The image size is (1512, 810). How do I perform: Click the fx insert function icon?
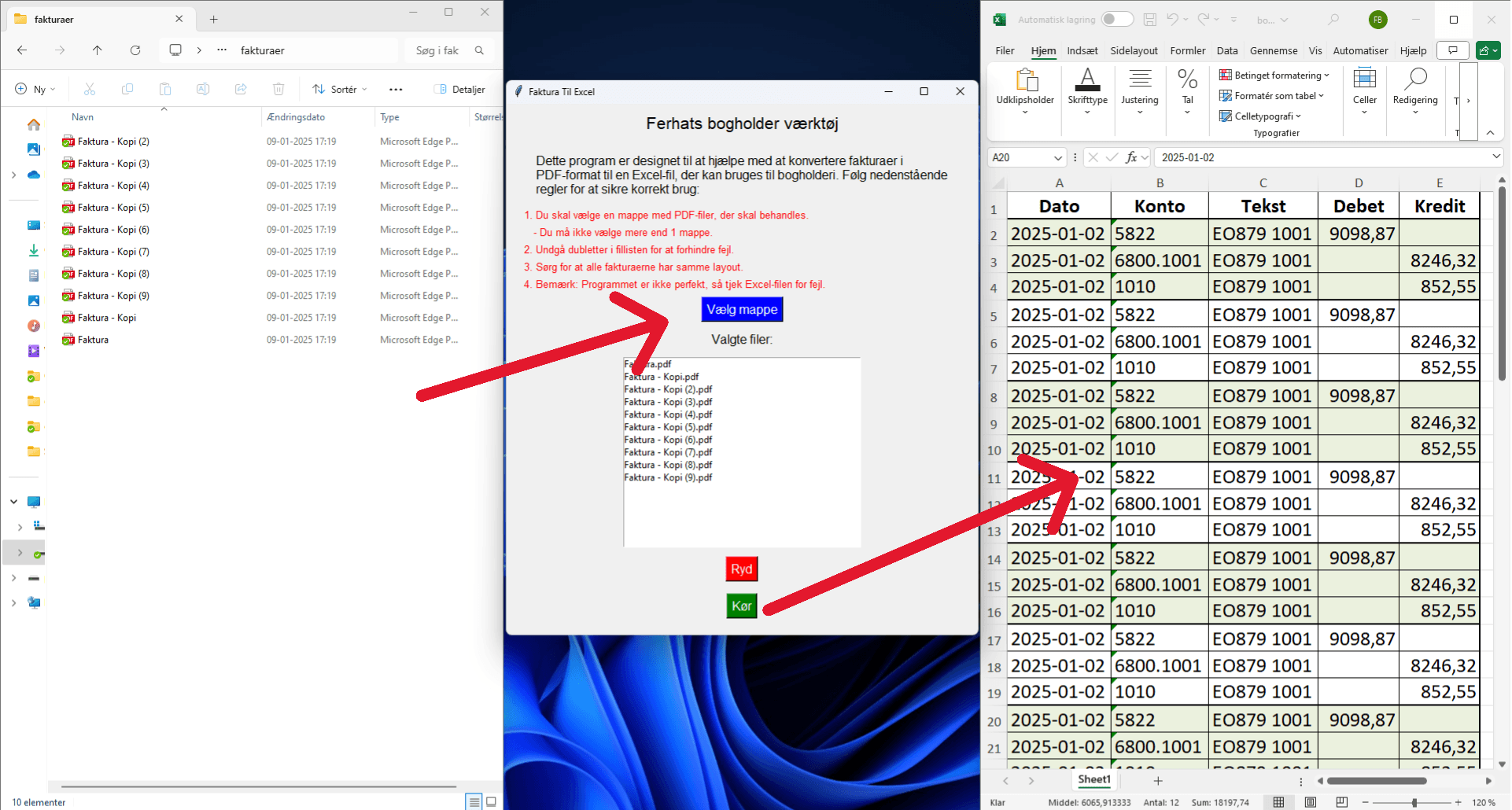coord(1131,157)
